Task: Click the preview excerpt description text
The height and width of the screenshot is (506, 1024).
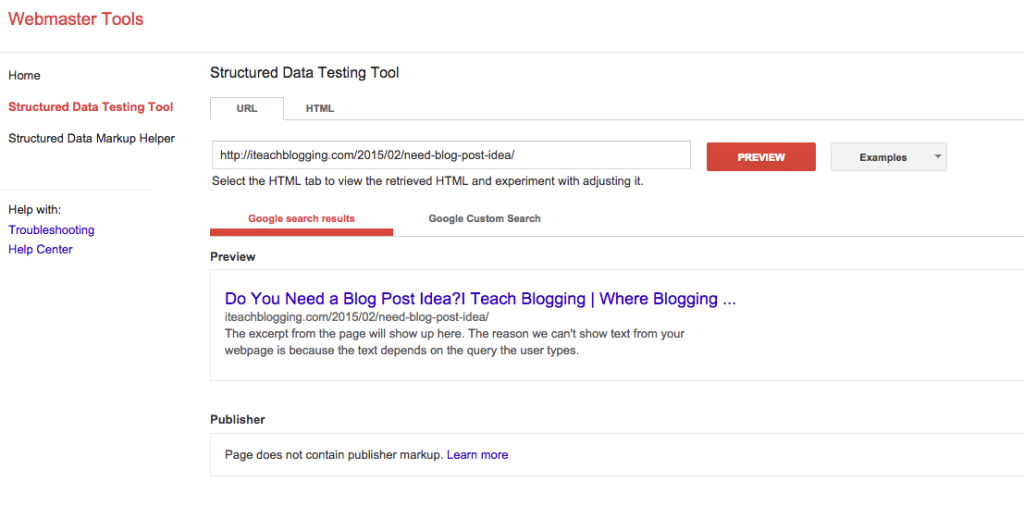Action: [455, 342]
